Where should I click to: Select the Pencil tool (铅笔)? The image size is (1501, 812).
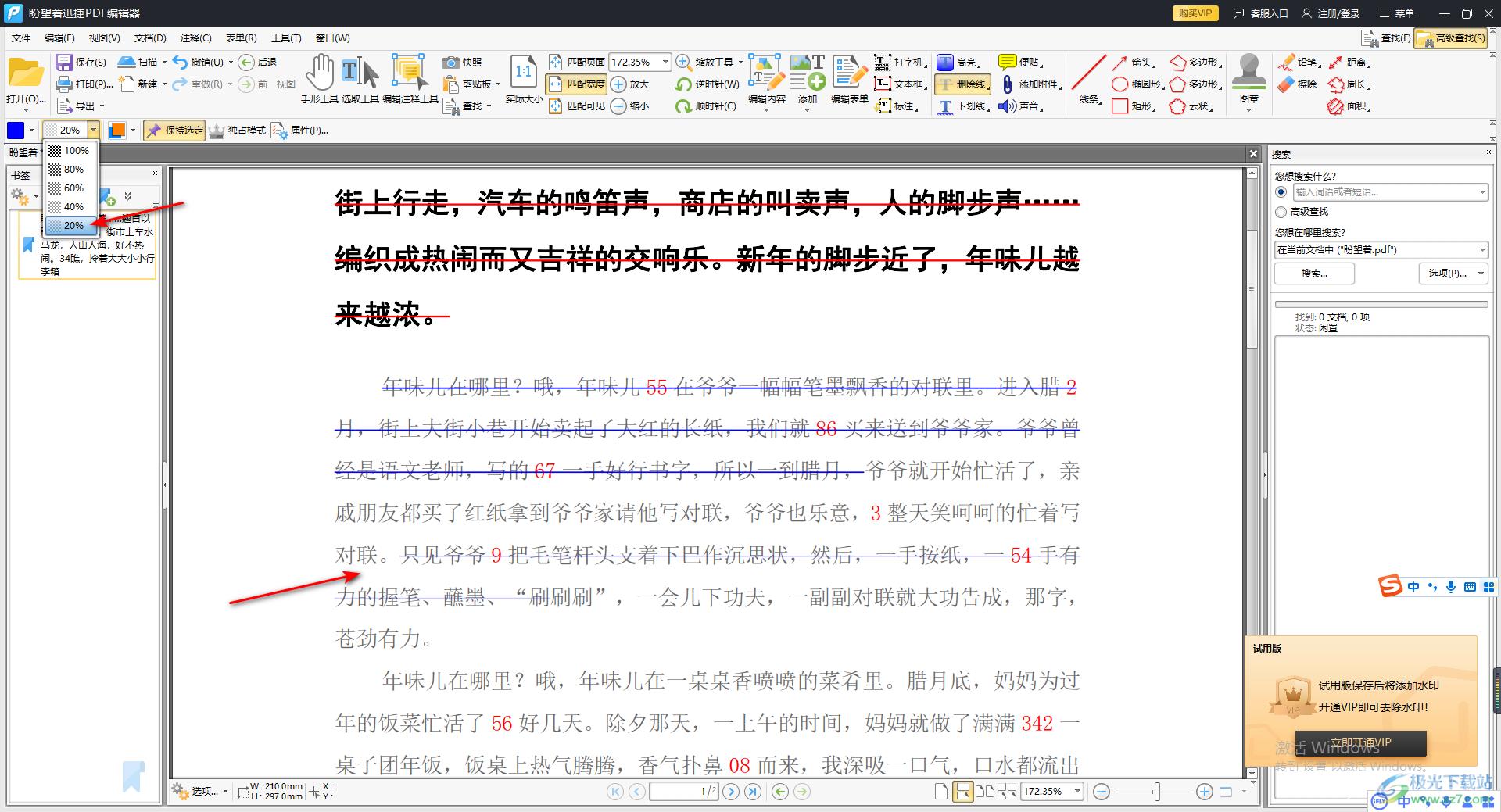[x=1299, y=63]
